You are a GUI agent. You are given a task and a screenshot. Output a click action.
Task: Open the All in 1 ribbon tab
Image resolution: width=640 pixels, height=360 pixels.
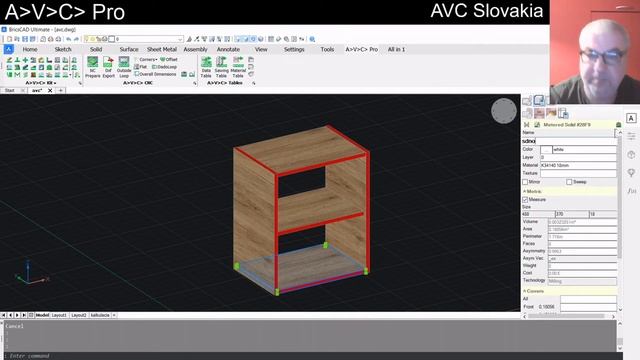[x=396, y=49]
